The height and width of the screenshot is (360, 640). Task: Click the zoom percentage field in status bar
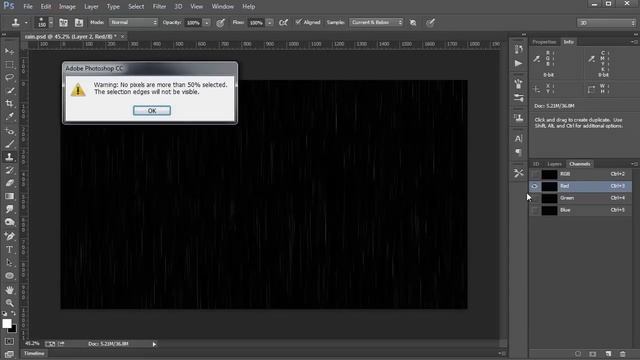click(x=32, y=344)
